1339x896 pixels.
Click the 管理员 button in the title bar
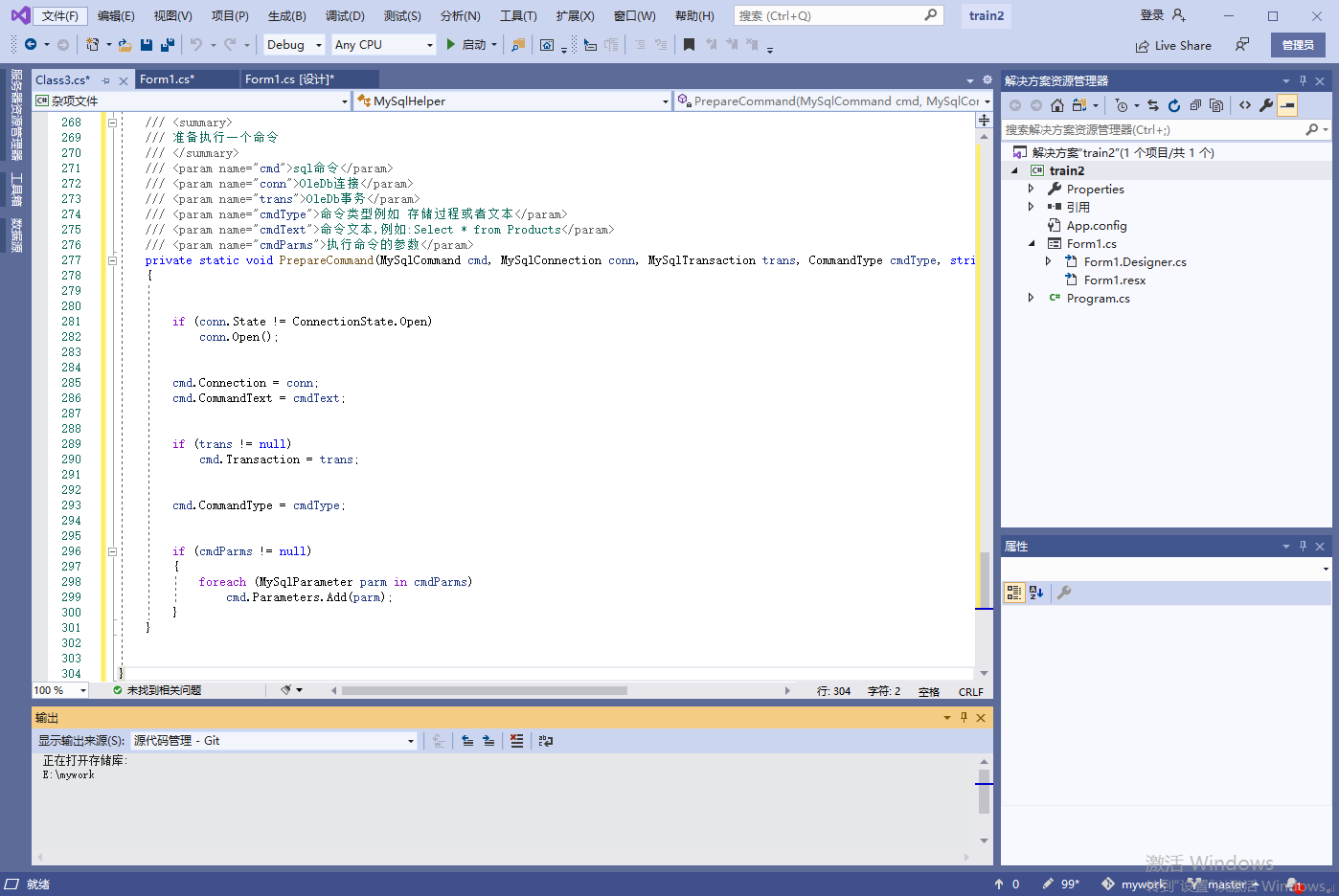(1298, 44)
